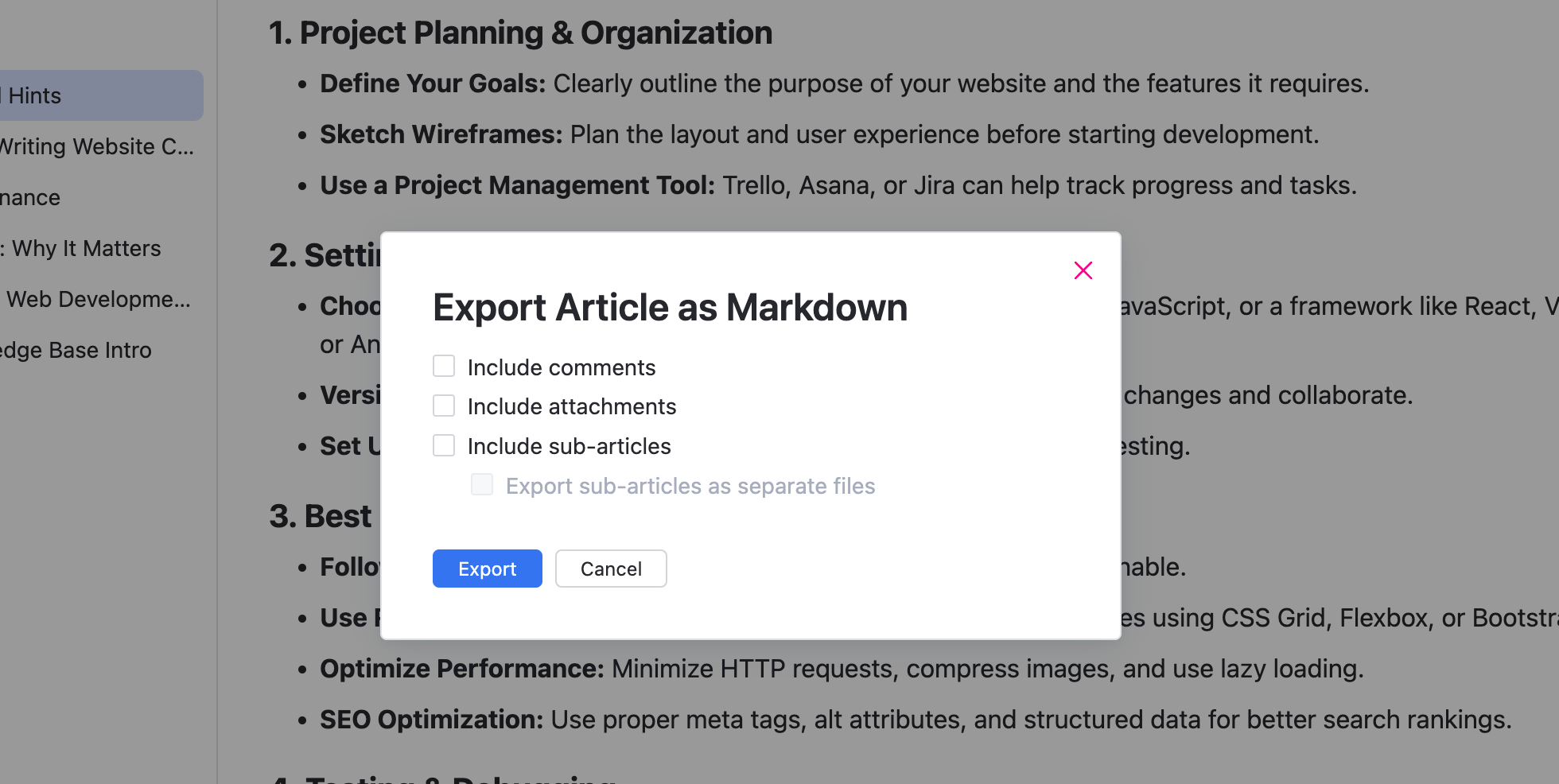This screenshot has width=1559, height=784.
Task: Enable the Include comments checkbox
Action: tap(444, 367)
